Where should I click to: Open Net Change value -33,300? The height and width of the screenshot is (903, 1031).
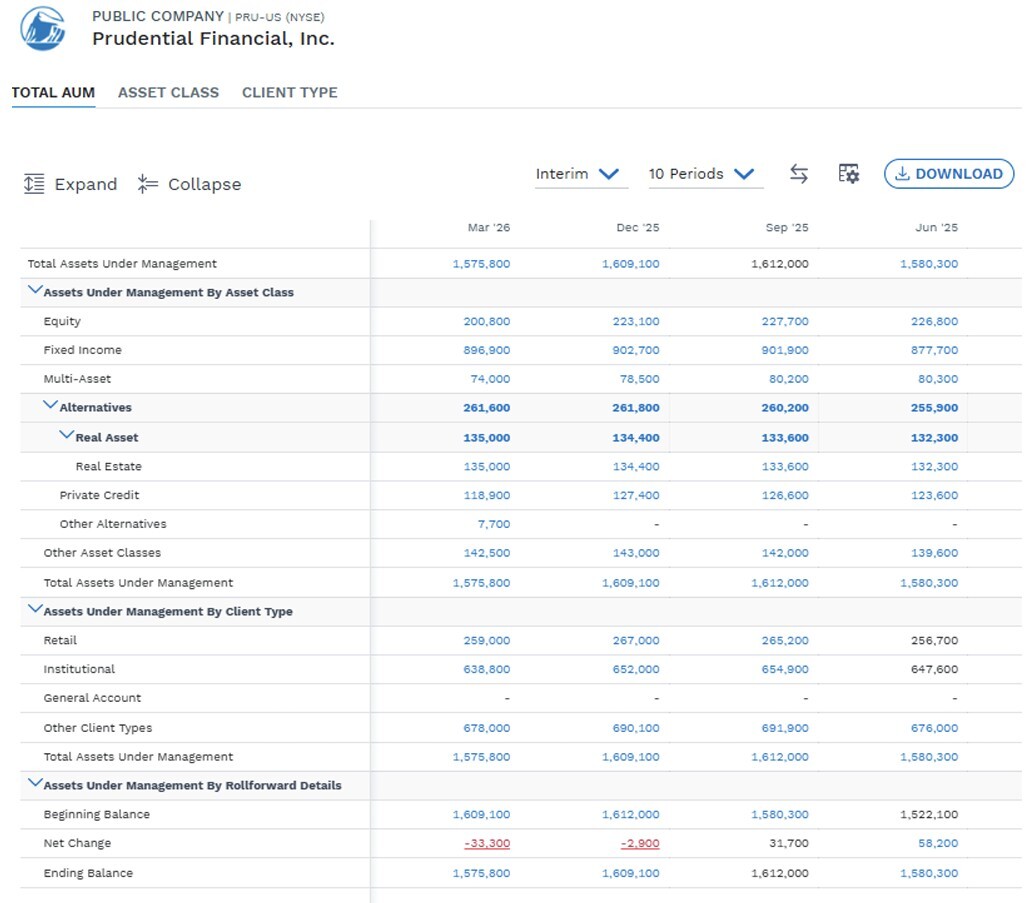pos(487,843)
